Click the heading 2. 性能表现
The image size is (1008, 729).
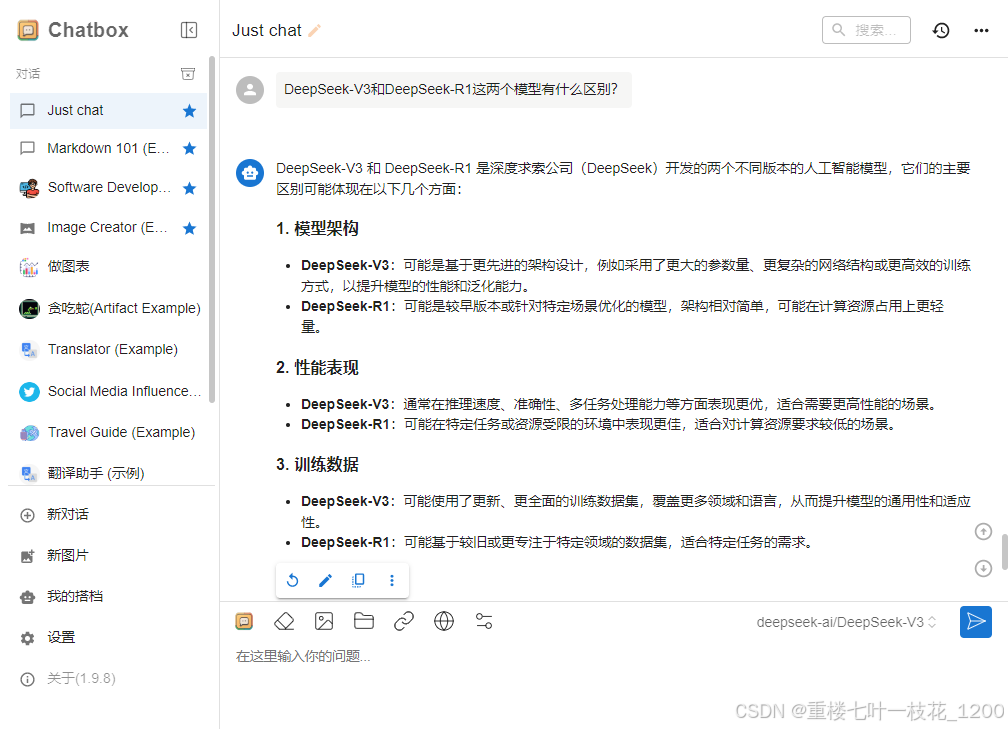point(318,368)
